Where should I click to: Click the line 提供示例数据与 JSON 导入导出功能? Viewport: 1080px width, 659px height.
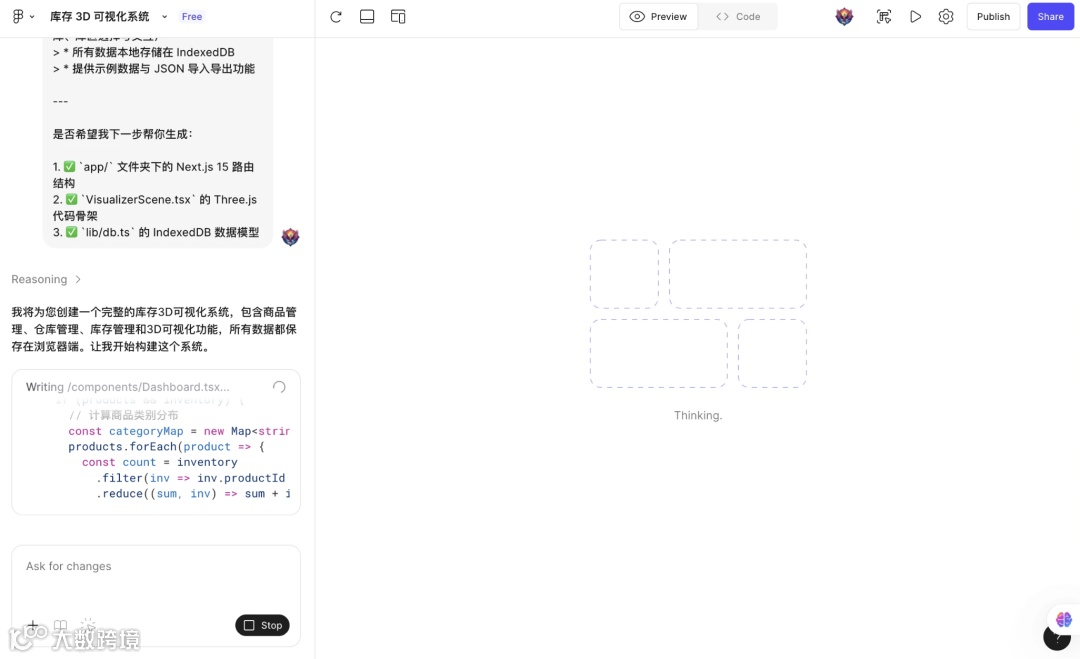pos(163,68)
